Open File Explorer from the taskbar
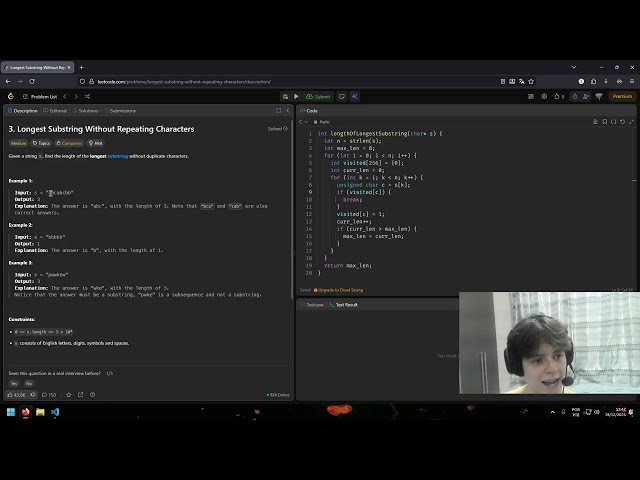640x480 pixels. (40, 412)
